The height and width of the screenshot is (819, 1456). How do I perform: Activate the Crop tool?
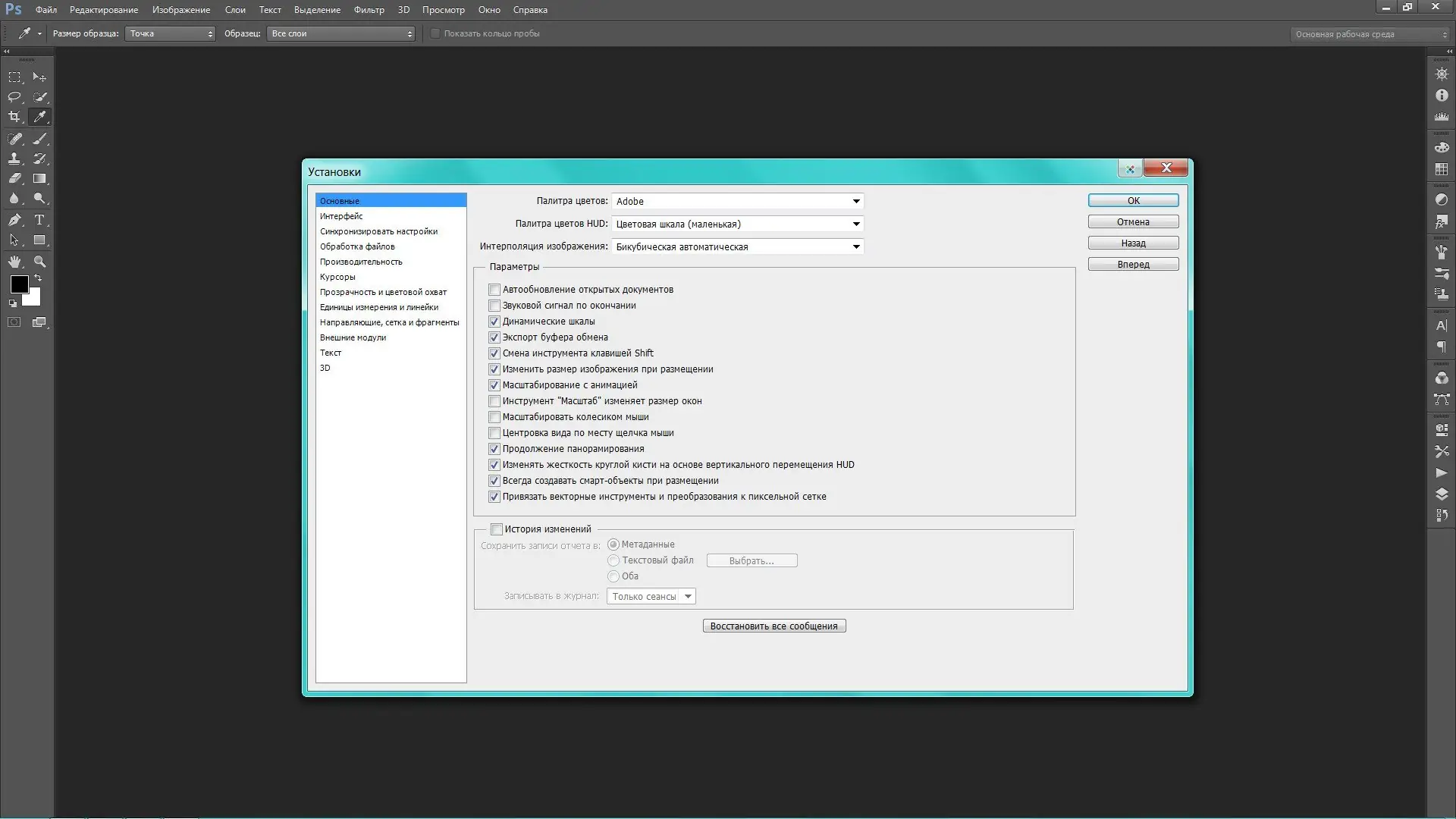tap(14, 115)
